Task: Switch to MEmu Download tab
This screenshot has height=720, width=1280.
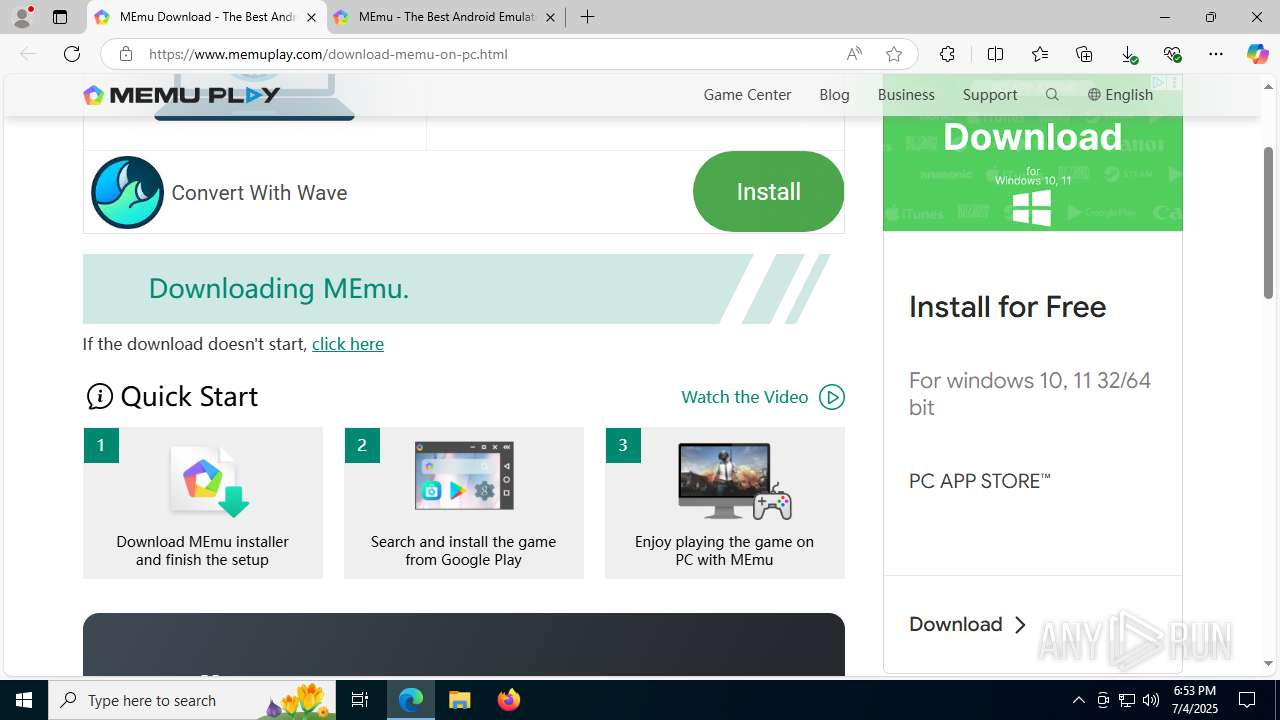Action: pos(206,17)
